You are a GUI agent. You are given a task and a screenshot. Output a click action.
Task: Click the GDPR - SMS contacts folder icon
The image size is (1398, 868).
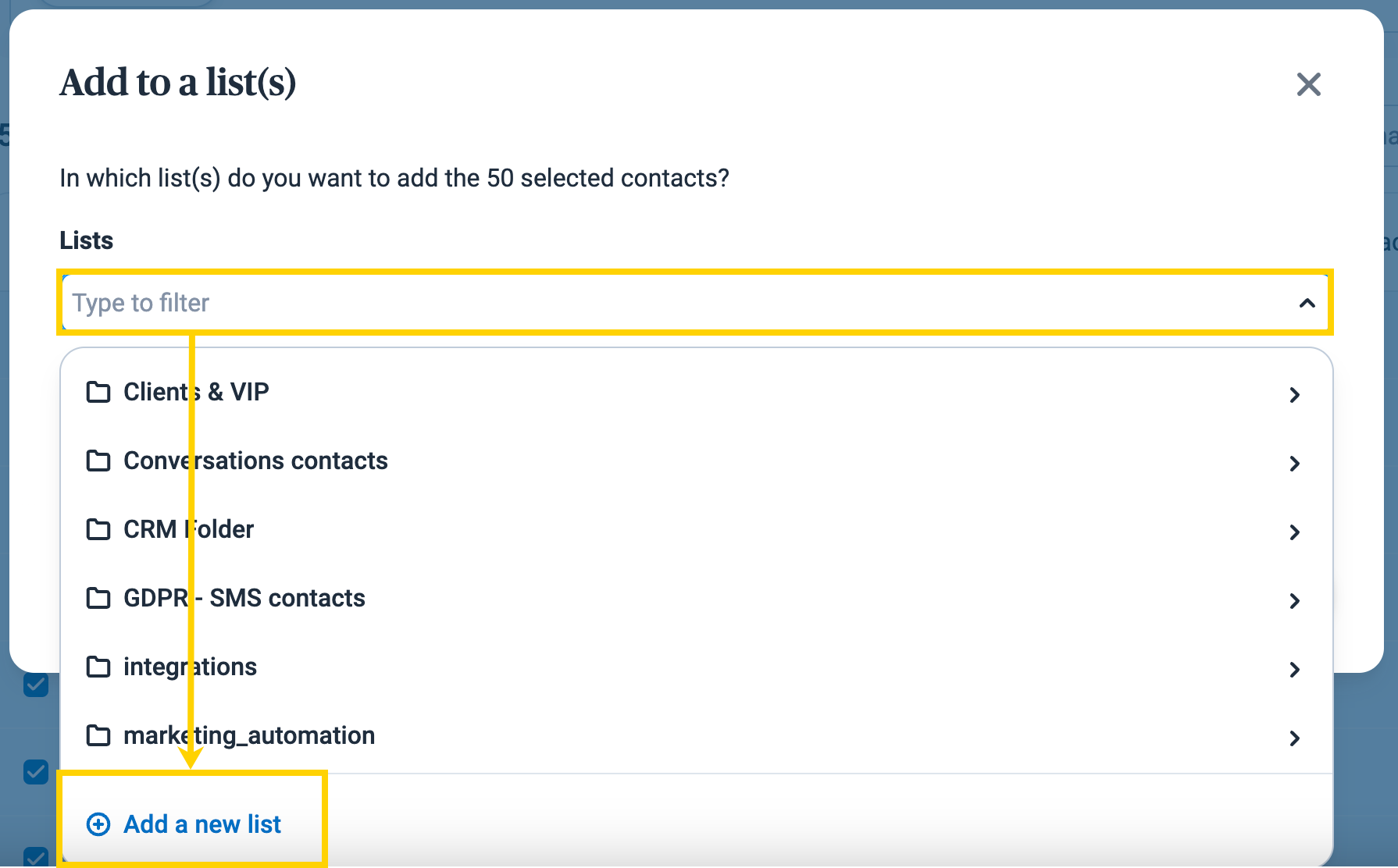click(98, 598)
